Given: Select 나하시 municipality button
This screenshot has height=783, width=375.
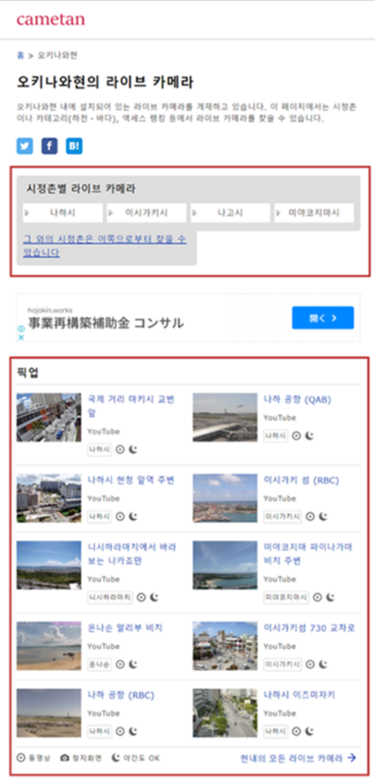Looking at the screenshot, I should 62,213.
